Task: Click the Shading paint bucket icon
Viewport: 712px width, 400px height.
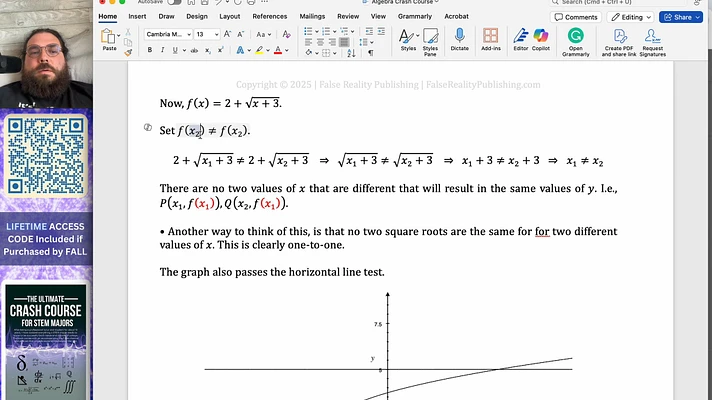Action: point(308,53)
